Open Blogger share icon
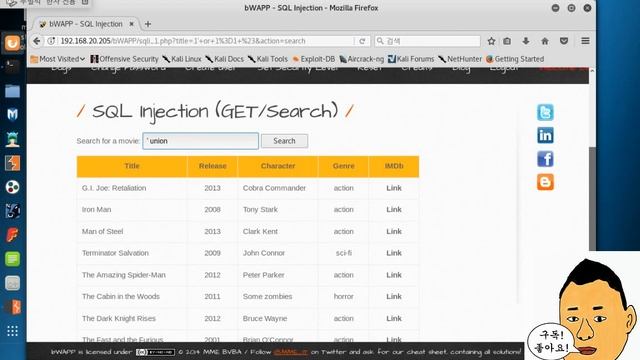640x360 pixels. pos(545,182)
